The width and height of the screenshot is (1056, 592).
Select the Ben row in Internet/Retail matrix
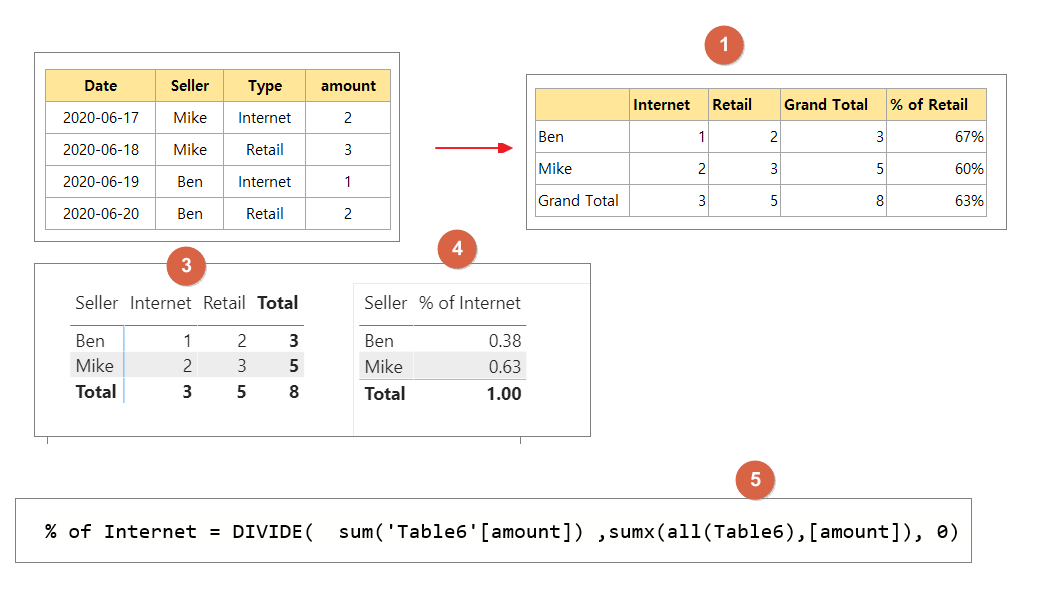187,341
